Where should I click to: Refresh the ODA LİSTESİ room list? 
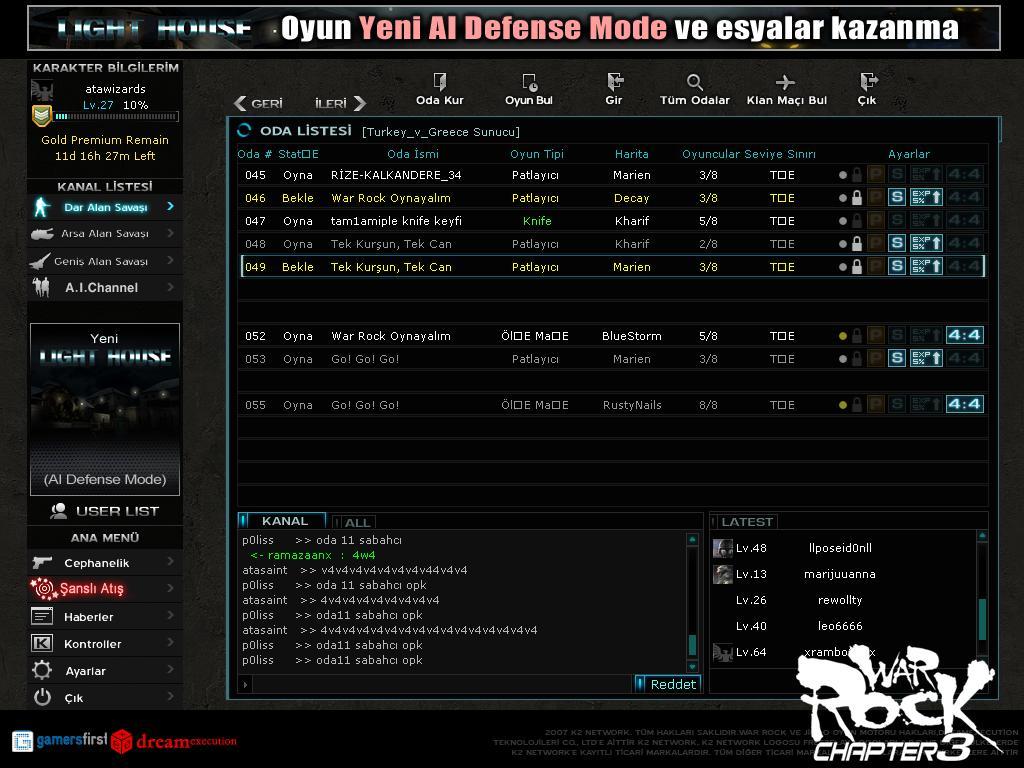click(244, 131)
